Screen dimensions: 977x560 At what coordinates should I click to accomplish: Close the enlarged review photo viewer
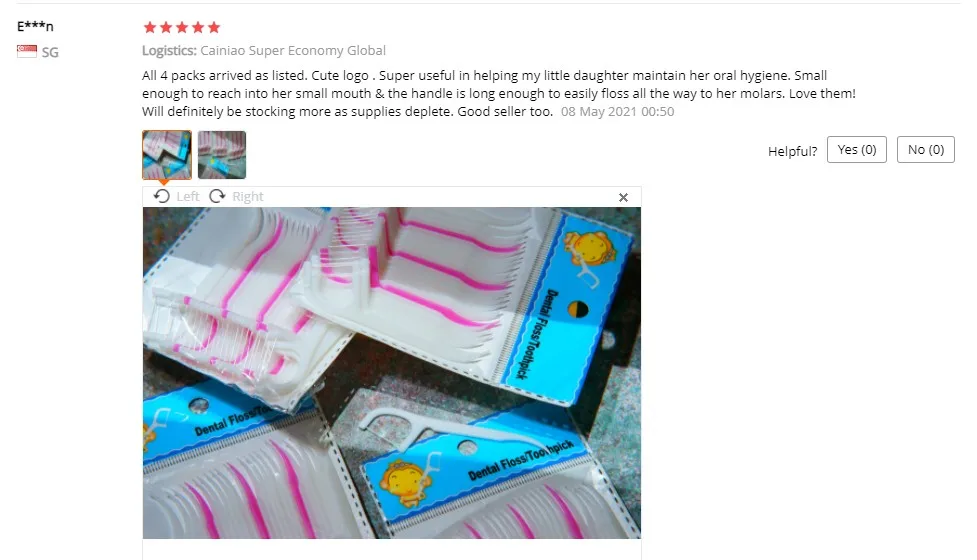click(623, 197)
